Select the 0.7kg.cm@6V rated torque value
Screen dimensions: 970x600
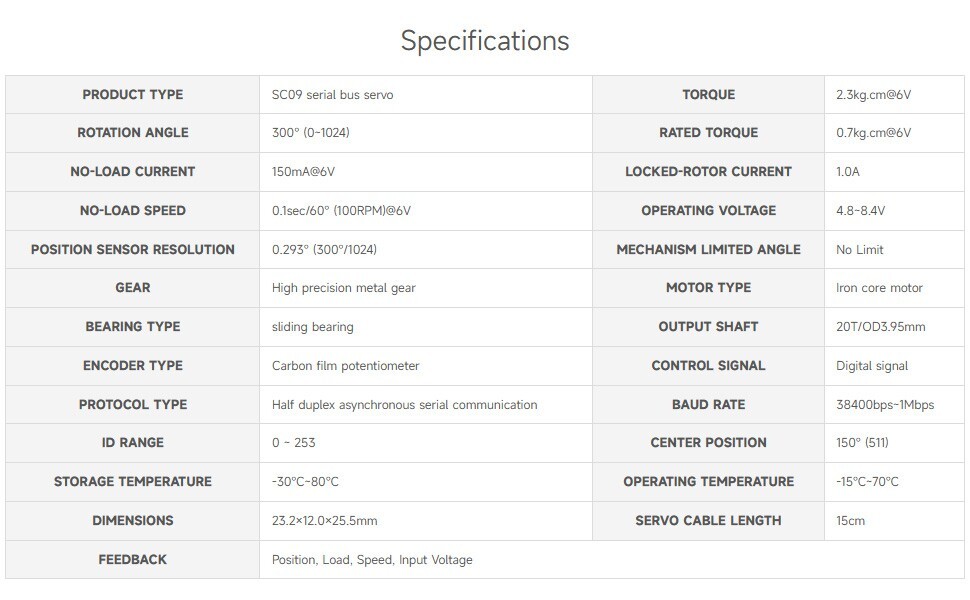tap(873, 132)
